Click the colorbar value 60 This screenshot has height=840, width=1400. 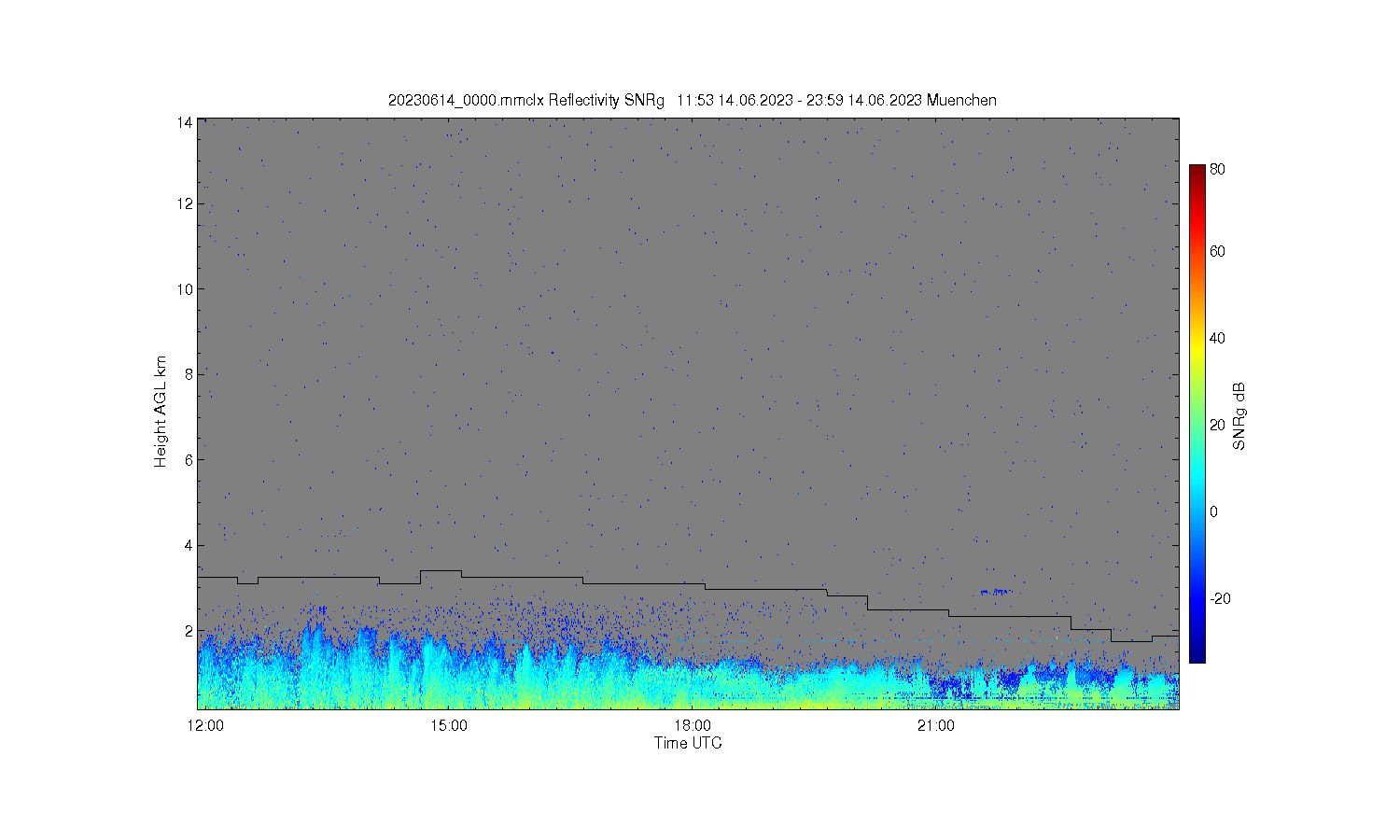[1218, 251]
